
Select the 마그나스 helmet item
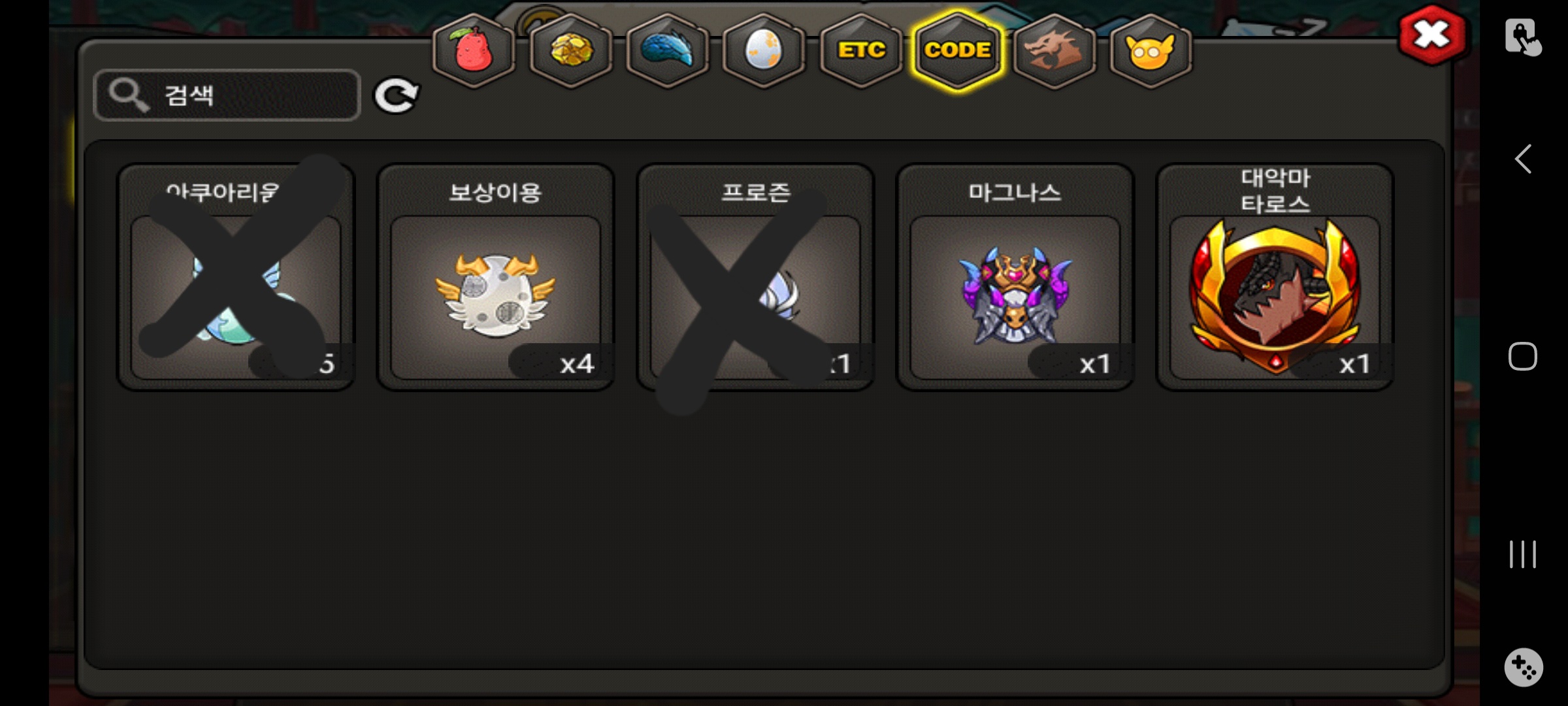(1015, 277)
